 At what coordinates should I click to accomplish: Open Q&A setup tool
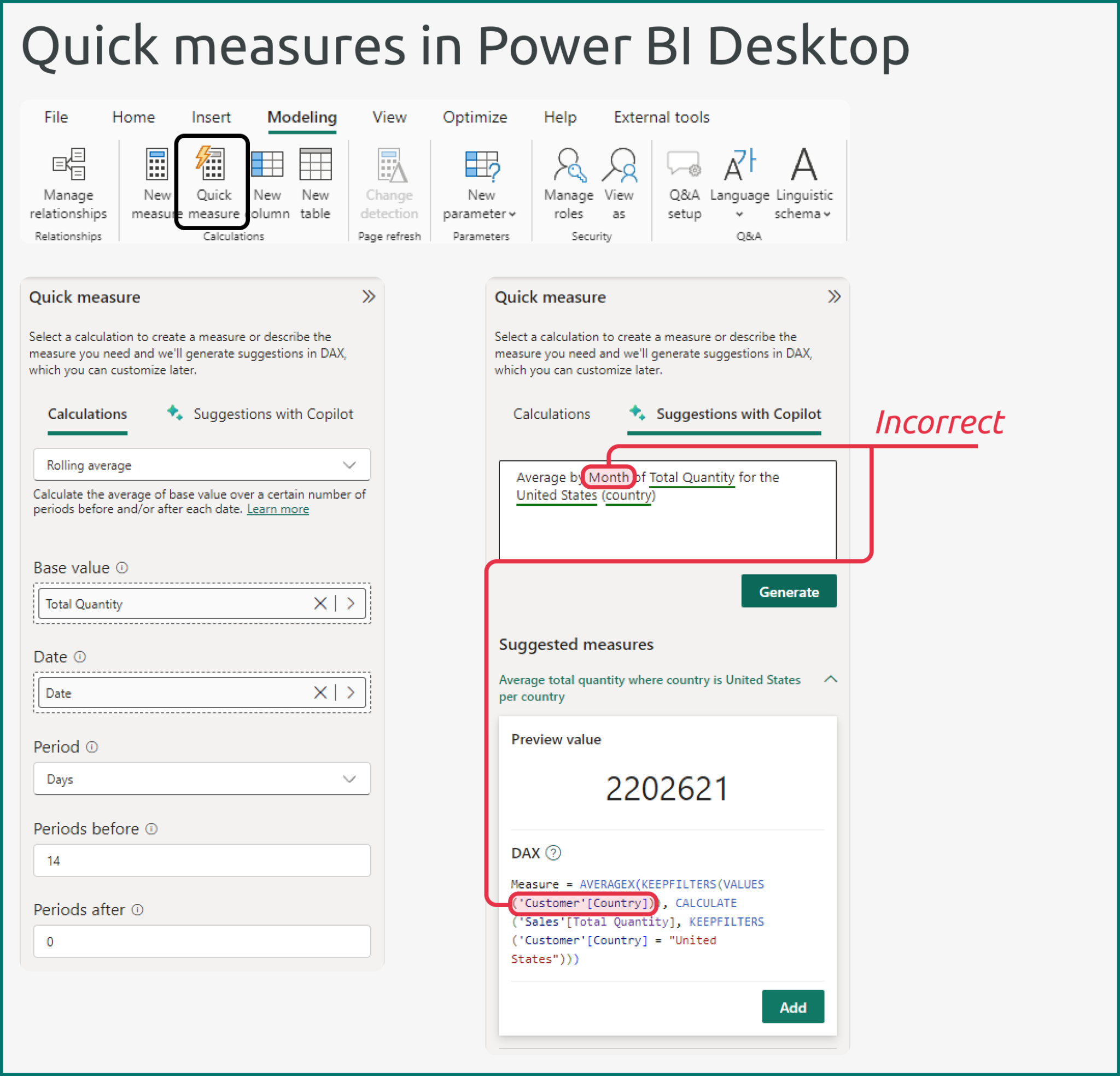coord(684,165)
